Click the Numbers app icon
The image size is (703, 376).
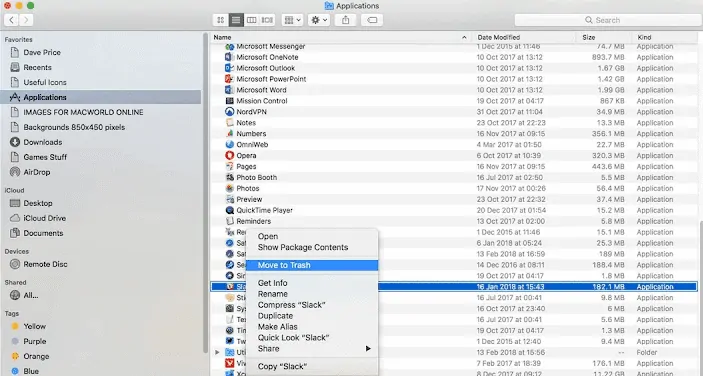pos(230,134)
